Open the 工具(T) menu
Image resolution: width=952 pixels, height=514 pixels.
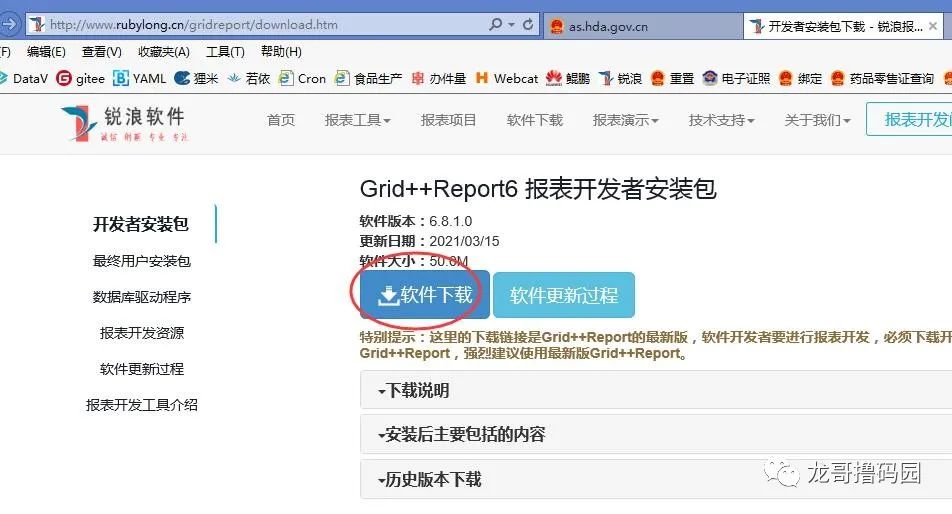click(225, 52)
